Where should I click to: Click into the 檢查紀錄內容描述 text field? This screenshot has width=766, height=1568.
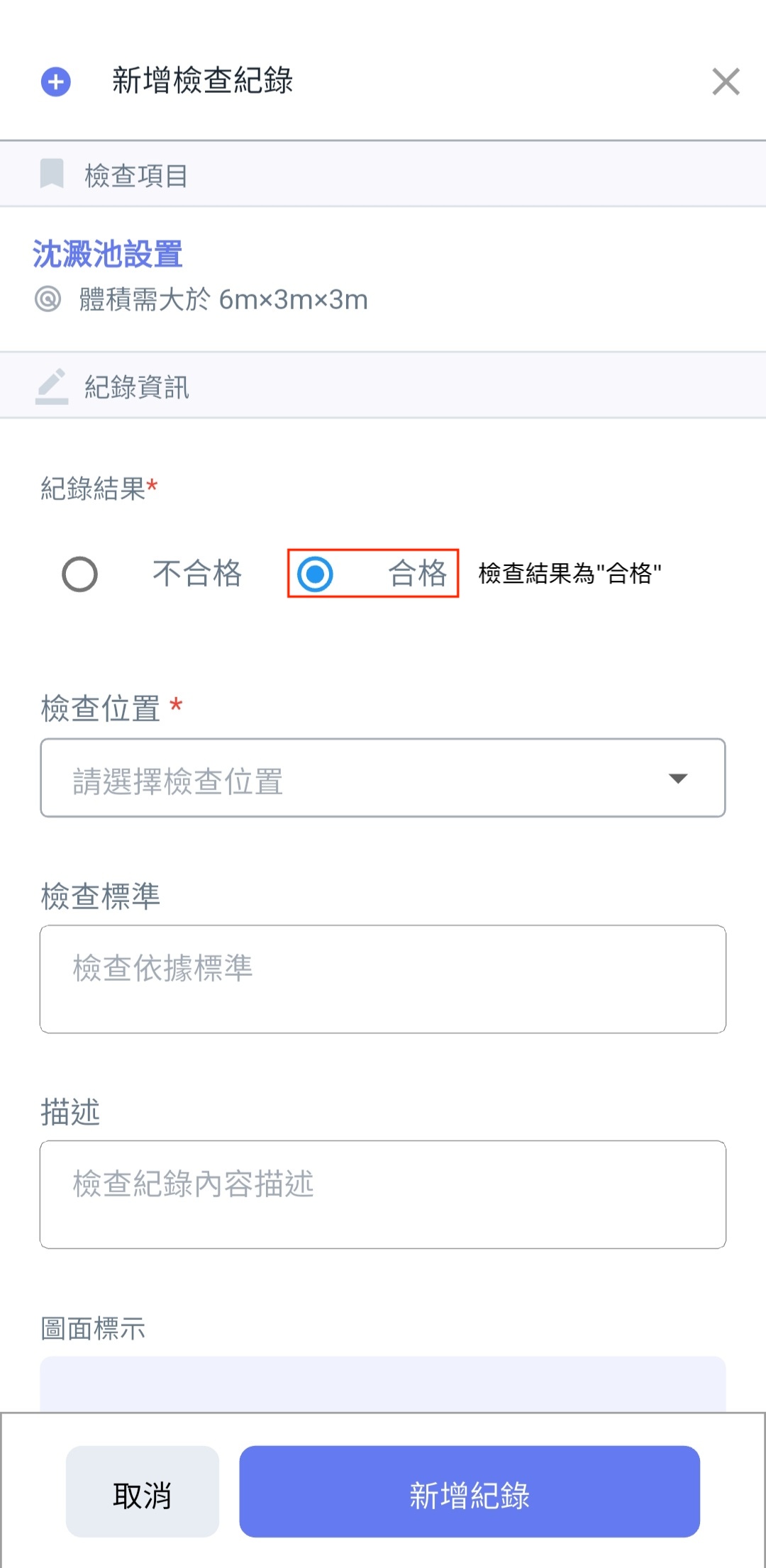coord(383,1194)
